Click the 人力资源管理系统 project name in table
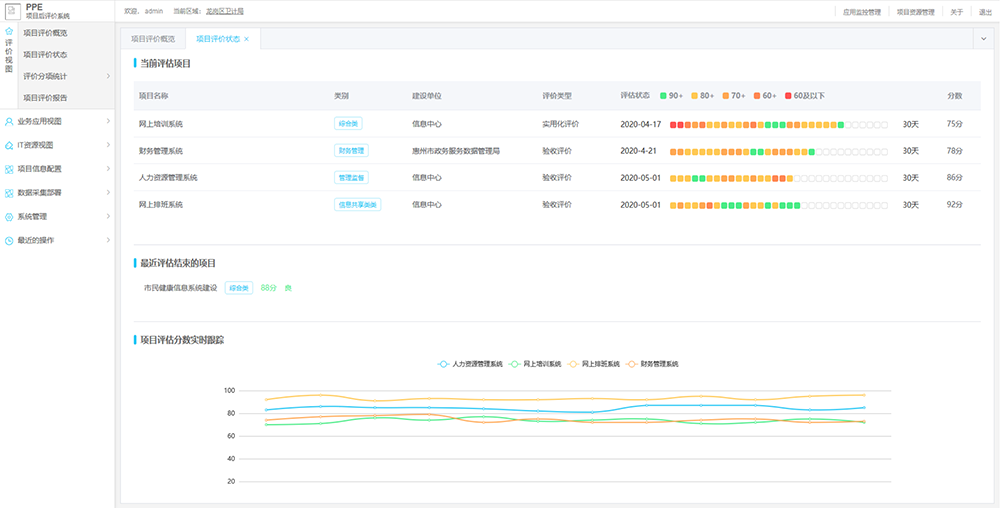1000x508 pixels. [170, 178]
